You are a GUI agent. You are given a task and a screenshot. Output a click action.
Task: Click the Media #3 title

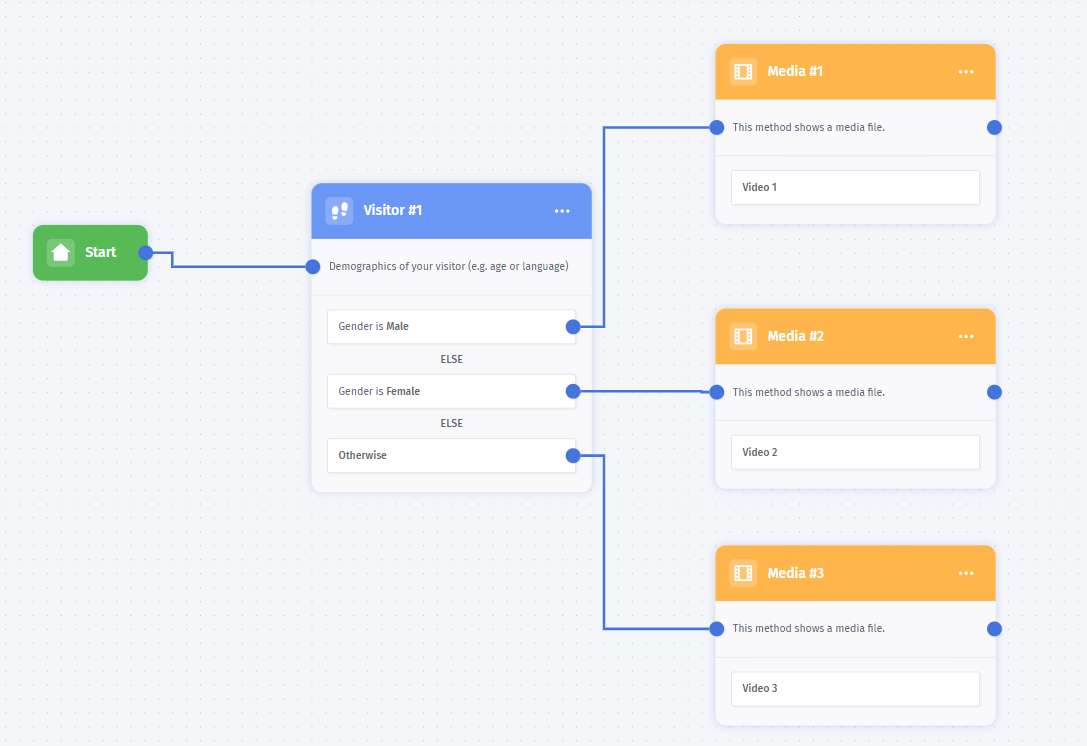click(x=795, y=573)
